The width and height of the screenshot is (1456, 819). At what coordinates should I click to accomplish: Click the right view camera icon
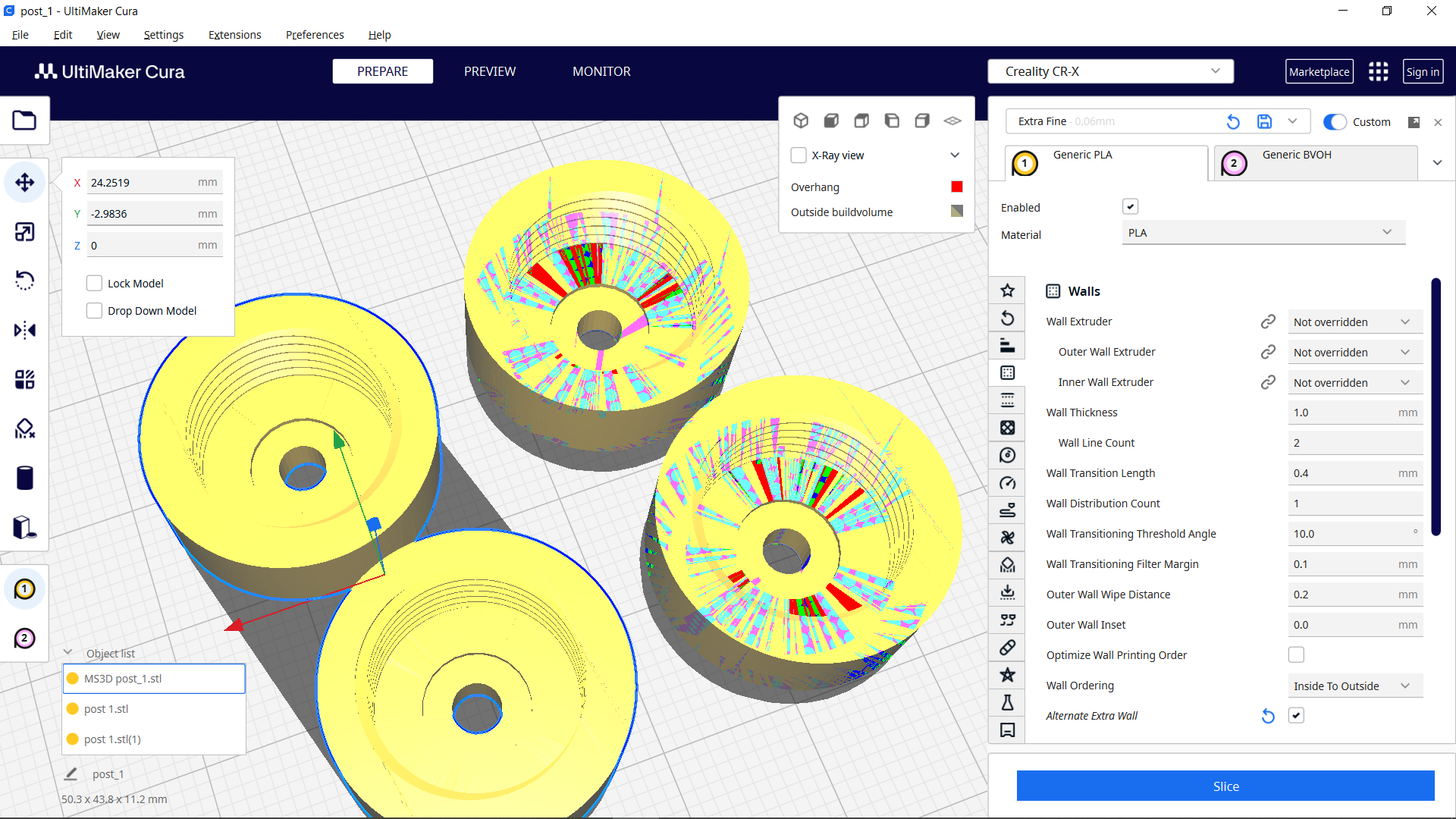coord(922,121)
